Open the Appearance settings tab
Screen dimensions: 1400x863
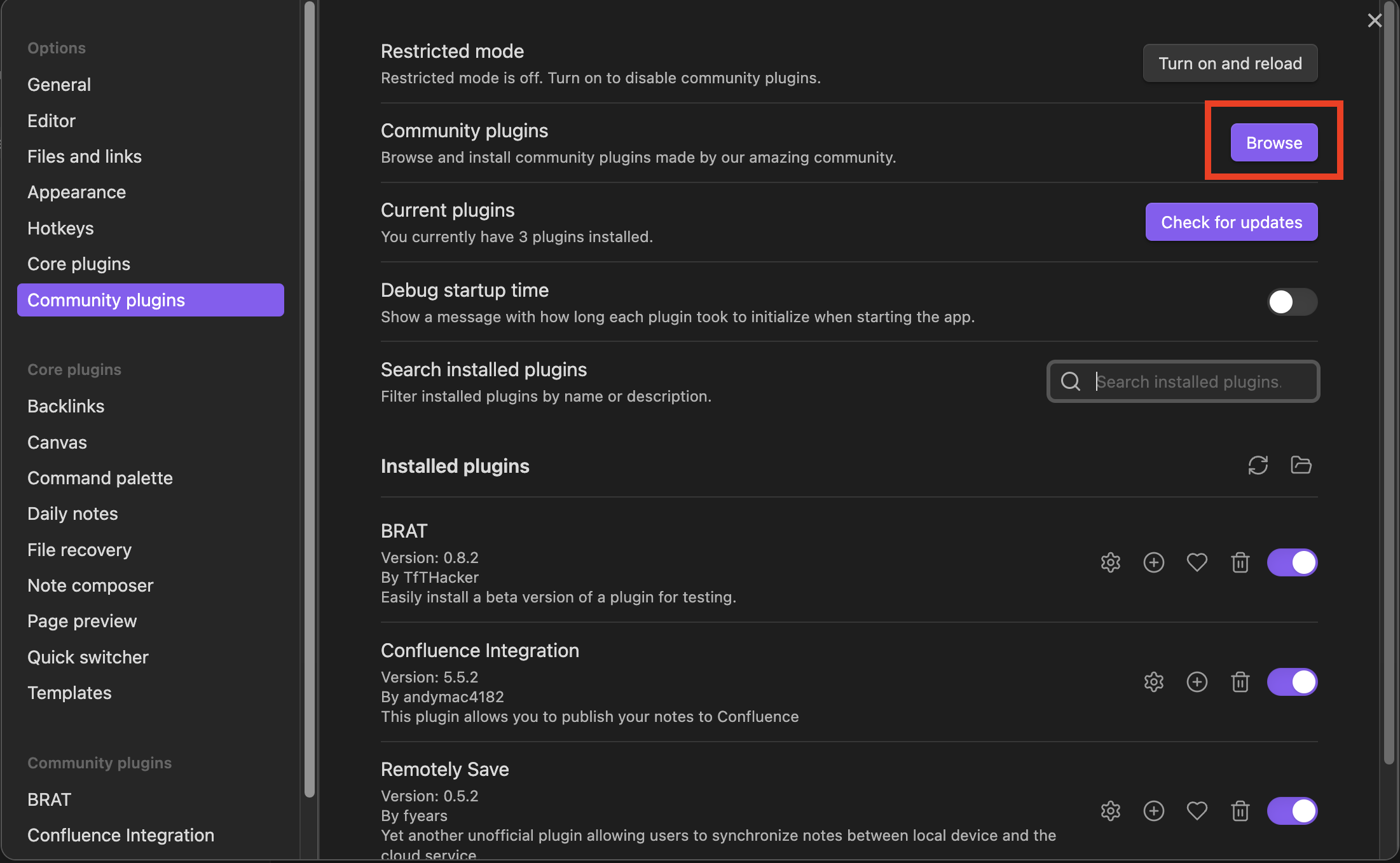coord(76,192)
